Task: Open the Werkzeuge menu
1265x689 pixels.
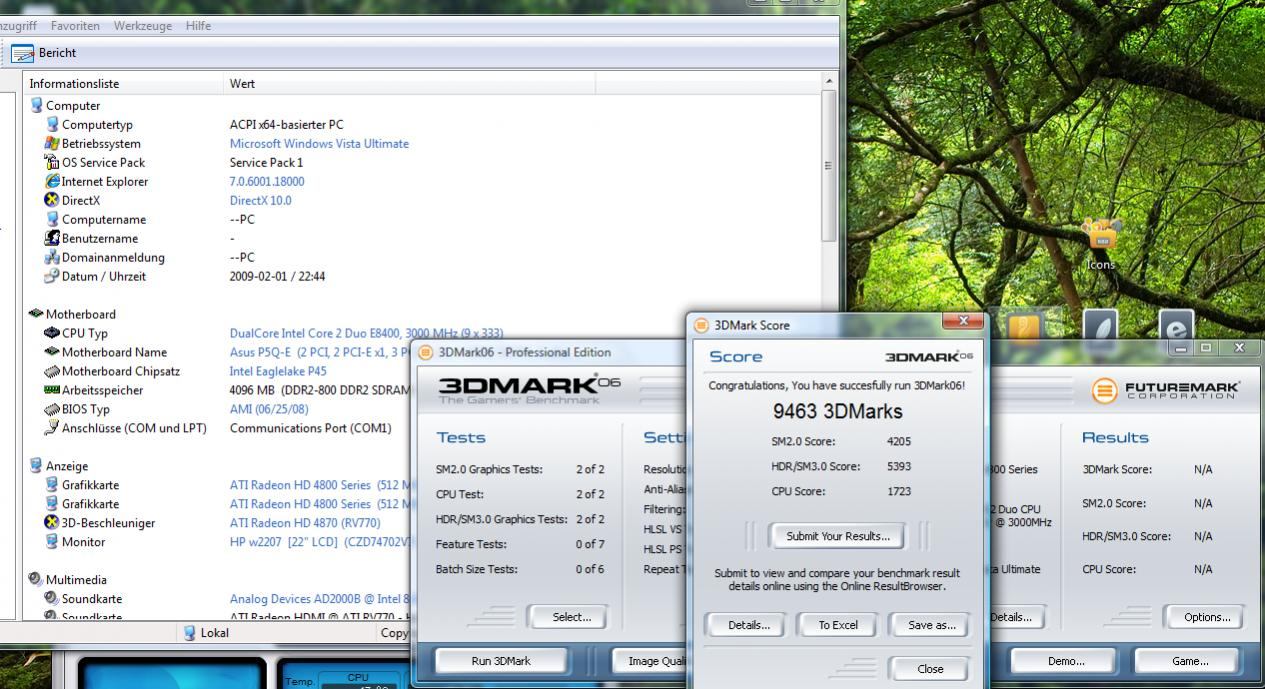Action: [x=143, y=26]
